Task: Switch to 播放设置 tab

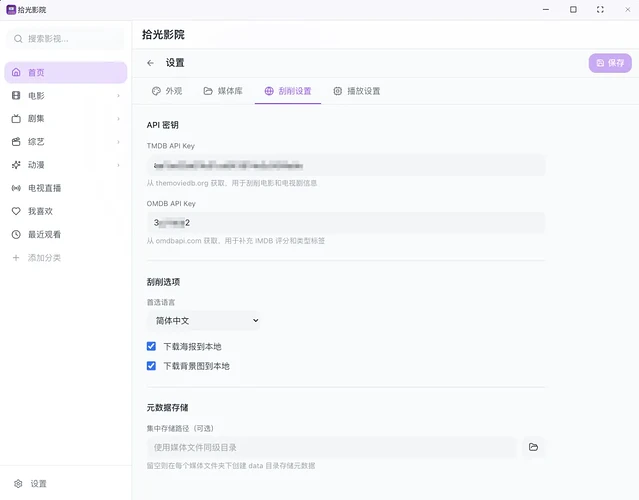Action: pyautogui.click(x=356, y=91)
